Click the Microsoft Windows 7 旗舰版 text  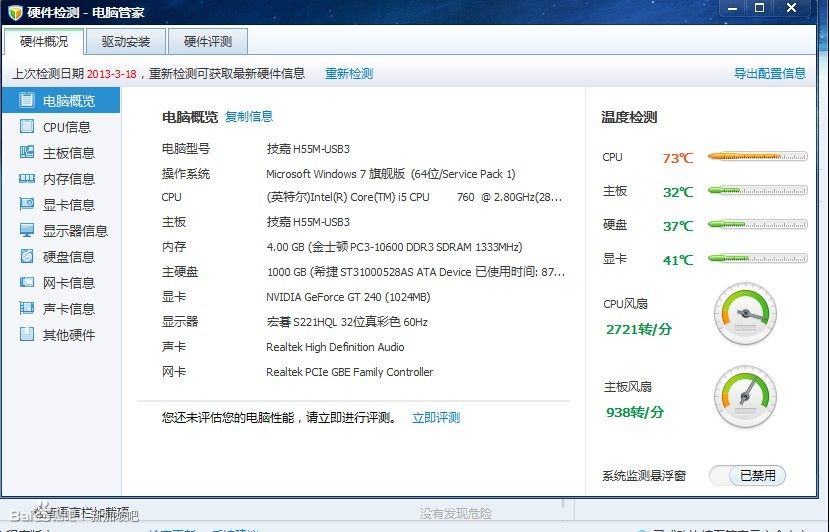tap(390, 174)
